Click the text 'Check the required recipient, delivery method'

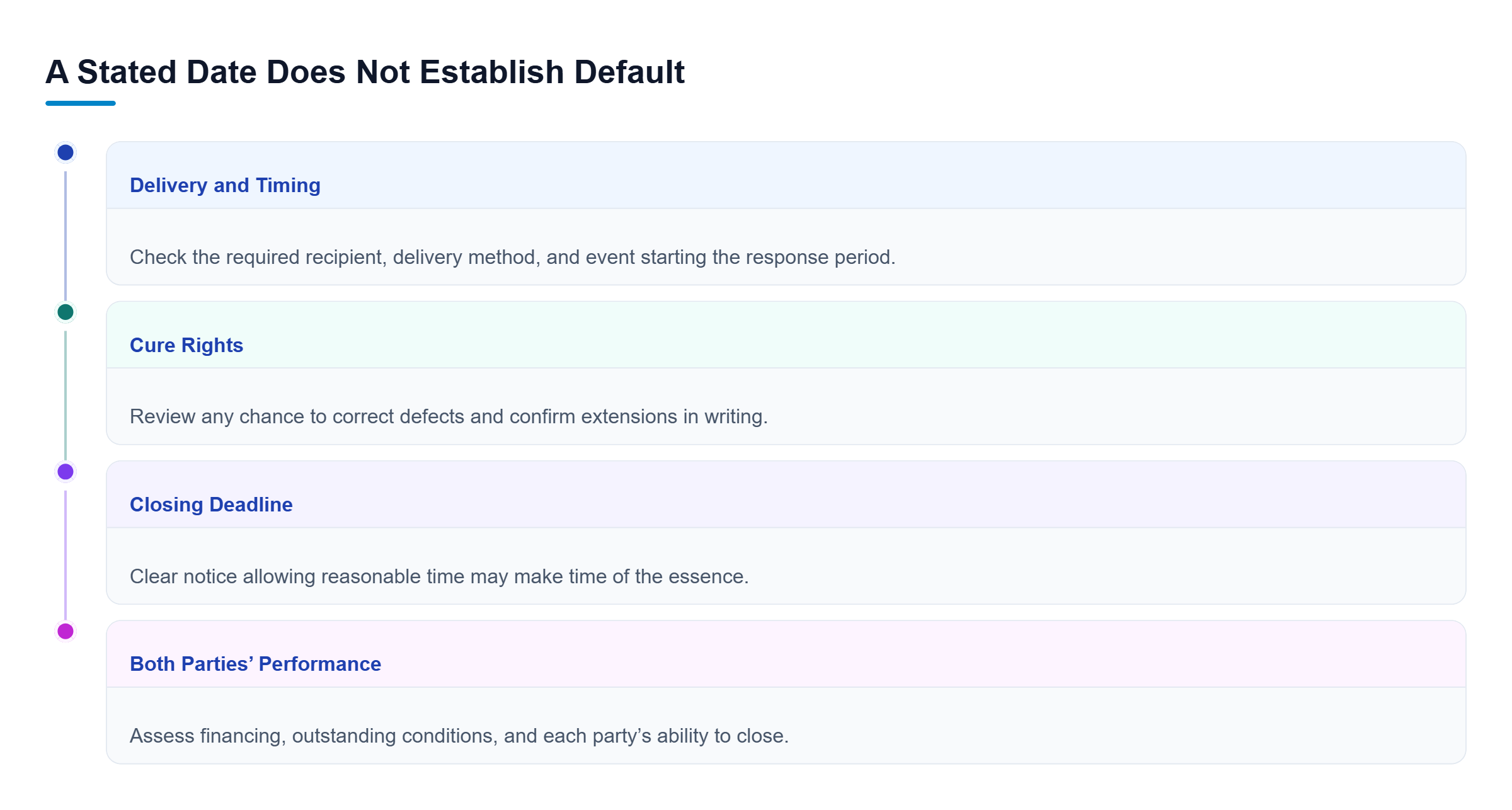click(x=335, y=257)
